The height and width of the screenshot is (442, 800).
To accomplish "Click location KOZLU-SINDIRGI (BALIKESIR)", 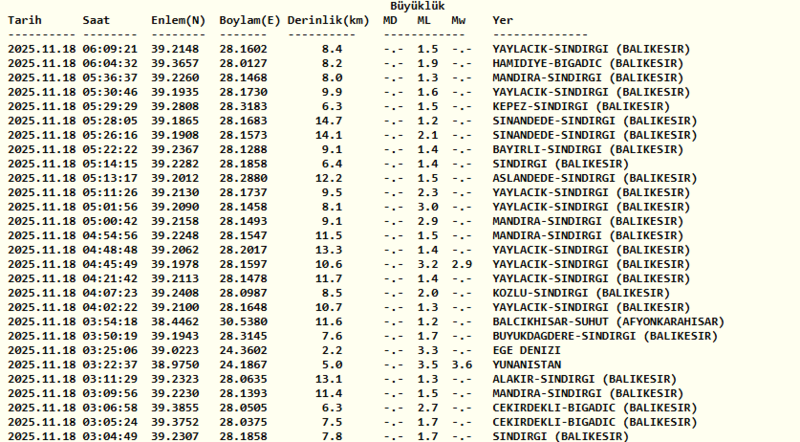I will 581,292.
